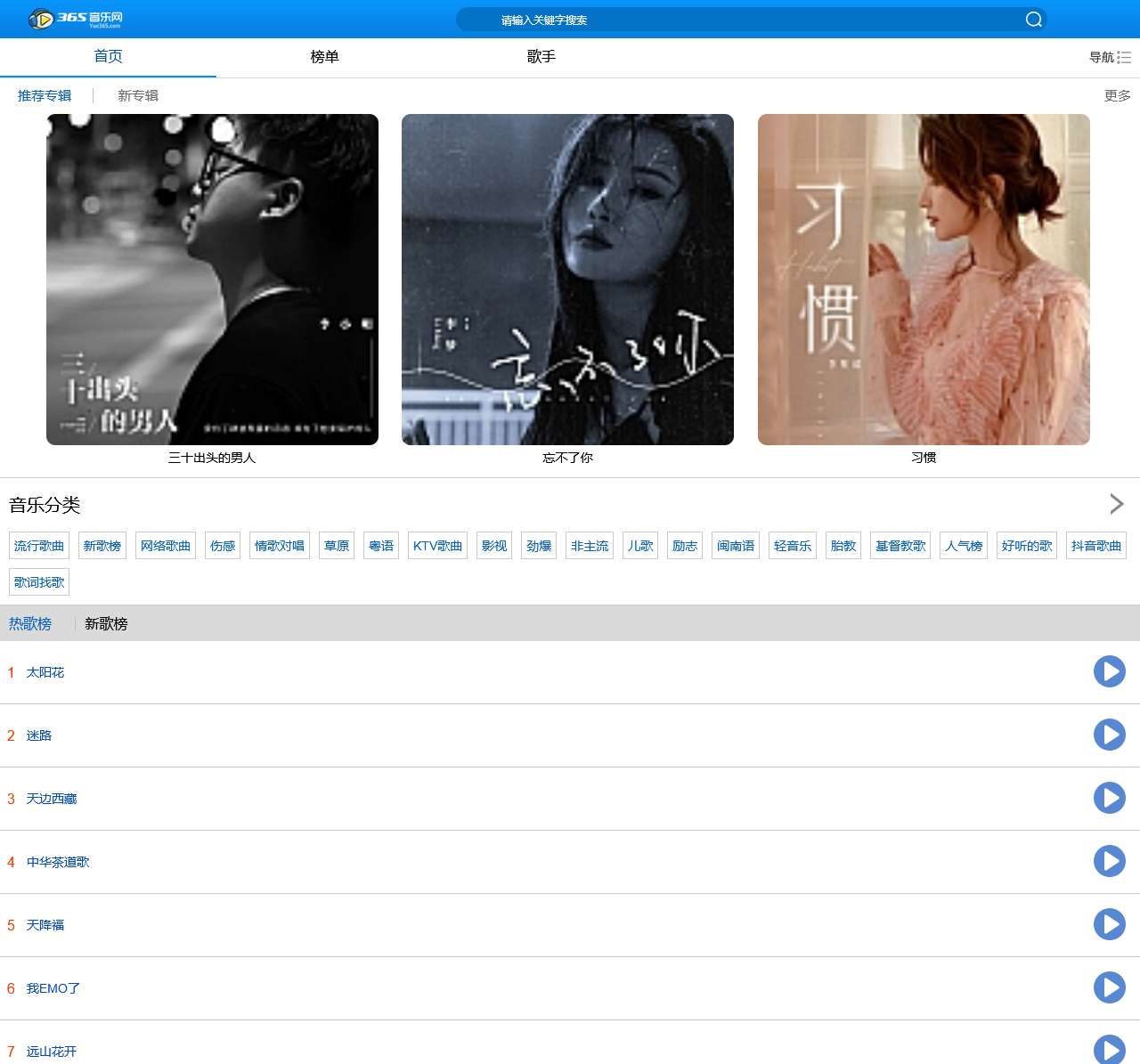Play the song 天边西藏
Screen dimensions: 1140x1064
coord(1109,798)
